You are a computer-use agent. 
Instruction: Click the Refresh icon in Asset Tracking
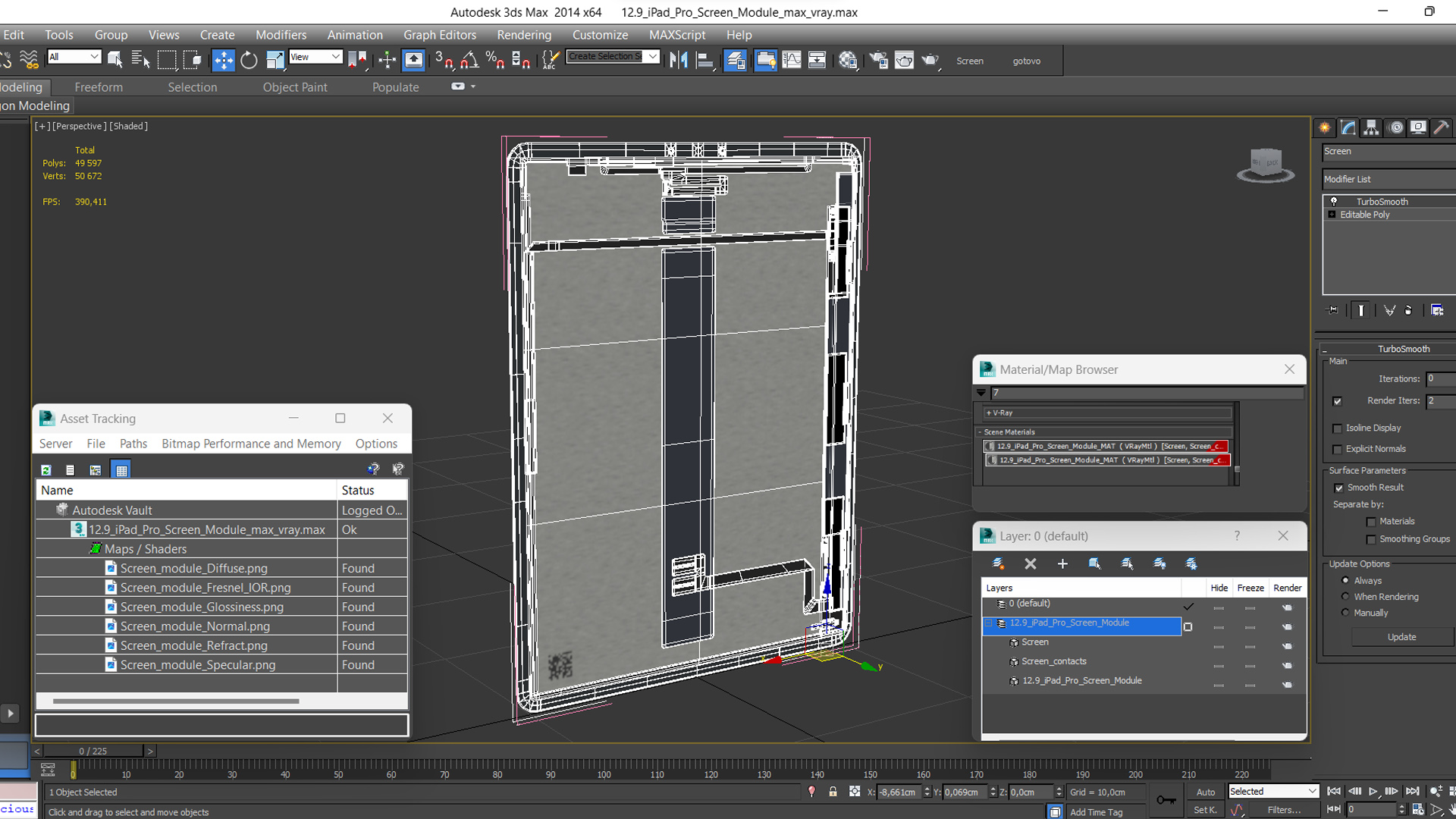pyautogui.click(x=46, y=470)
